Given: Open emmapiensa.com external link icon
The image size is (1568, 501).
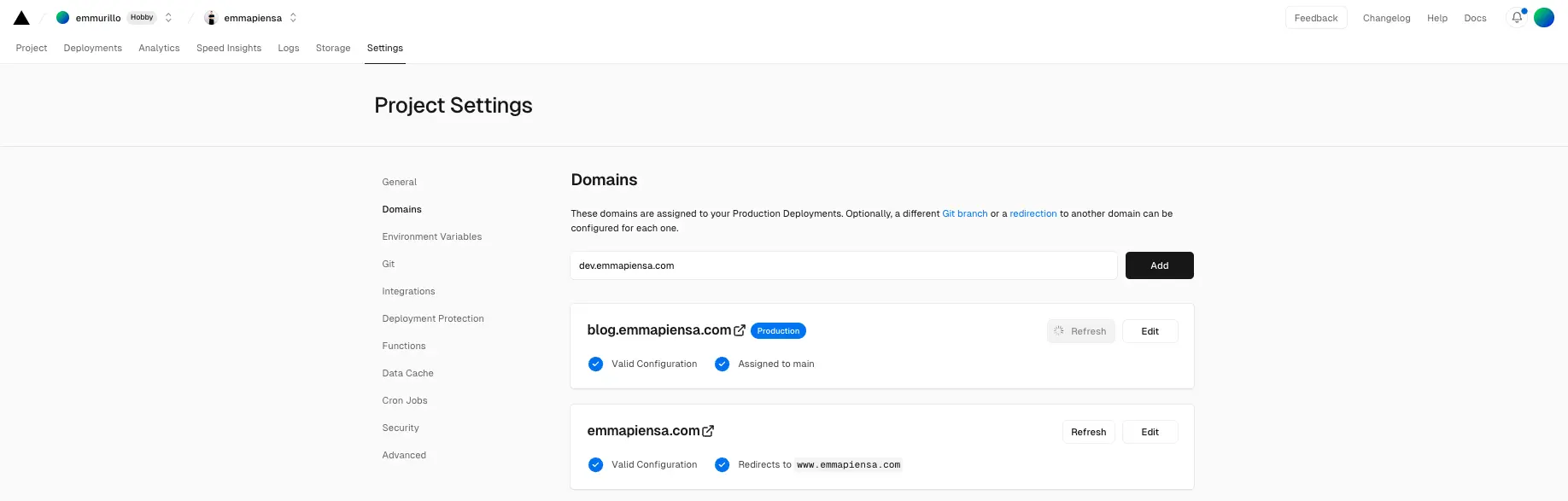Looking at the screenshot, I should (x=708, y=431).
